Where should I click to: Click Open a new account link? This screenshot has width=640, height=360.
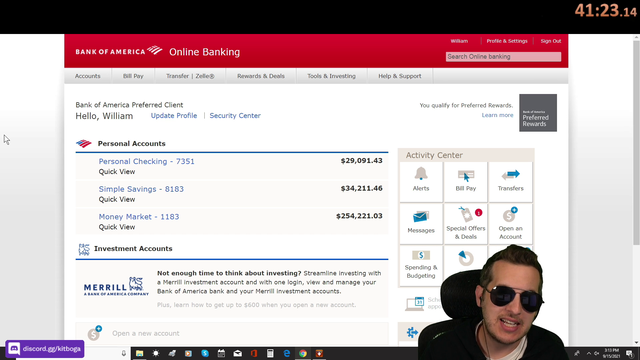pos(146,333)
